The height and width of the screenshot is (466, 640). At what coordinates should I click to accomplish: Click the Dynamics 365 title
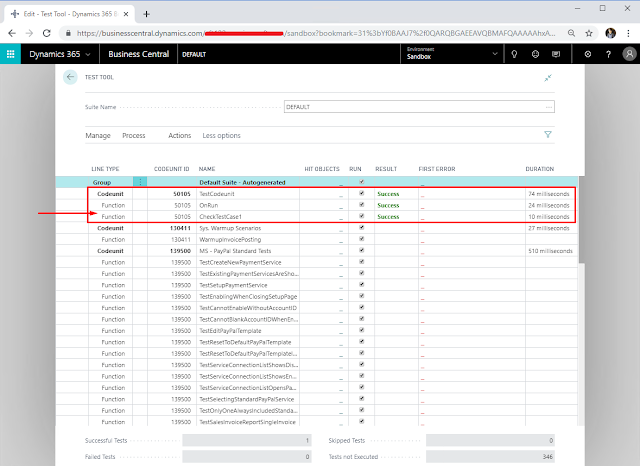pos(55,54)
